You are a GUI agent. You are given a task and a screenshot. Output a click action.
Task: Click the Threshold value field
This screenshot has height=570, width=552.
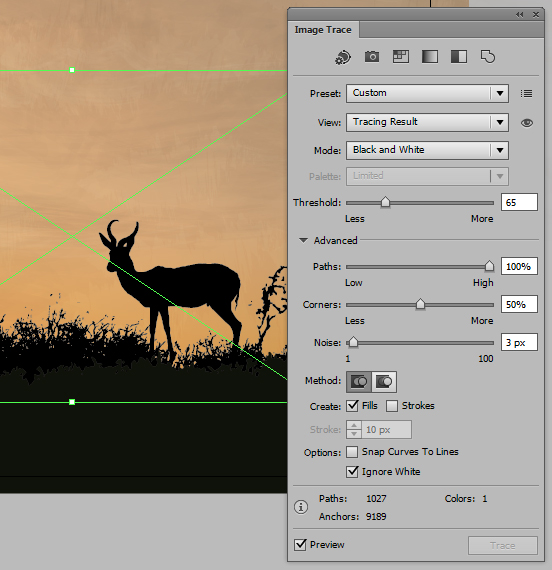click(519, 202)
